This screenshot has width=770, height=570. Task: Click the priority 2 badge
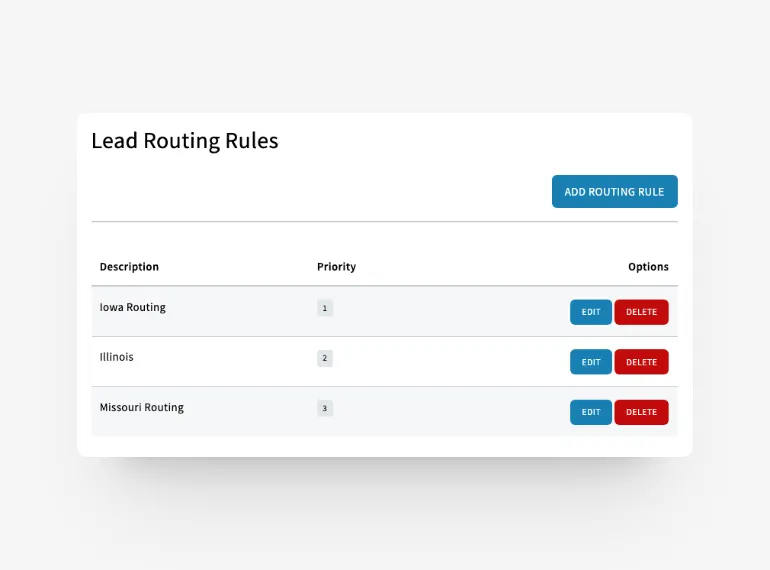pyautogui.click(x=325, y=358)
